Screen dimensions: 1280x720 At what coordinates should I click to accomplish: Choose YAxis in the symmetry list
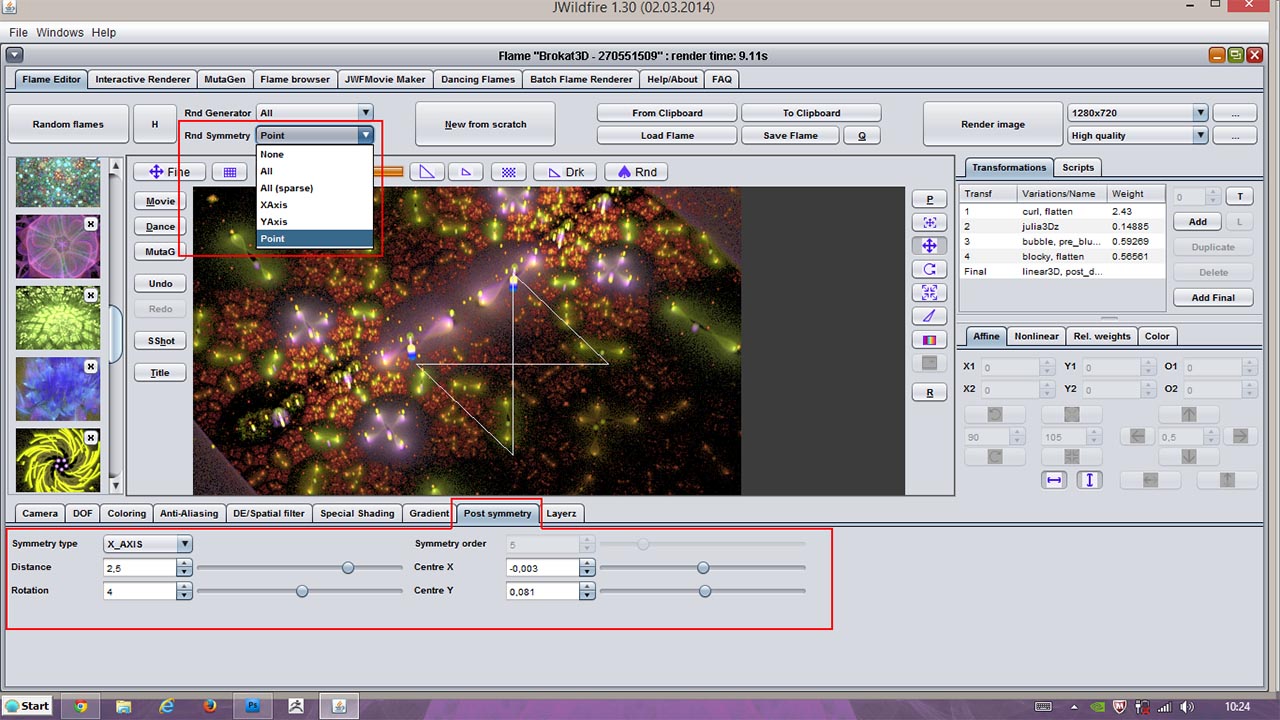point(315,222)
